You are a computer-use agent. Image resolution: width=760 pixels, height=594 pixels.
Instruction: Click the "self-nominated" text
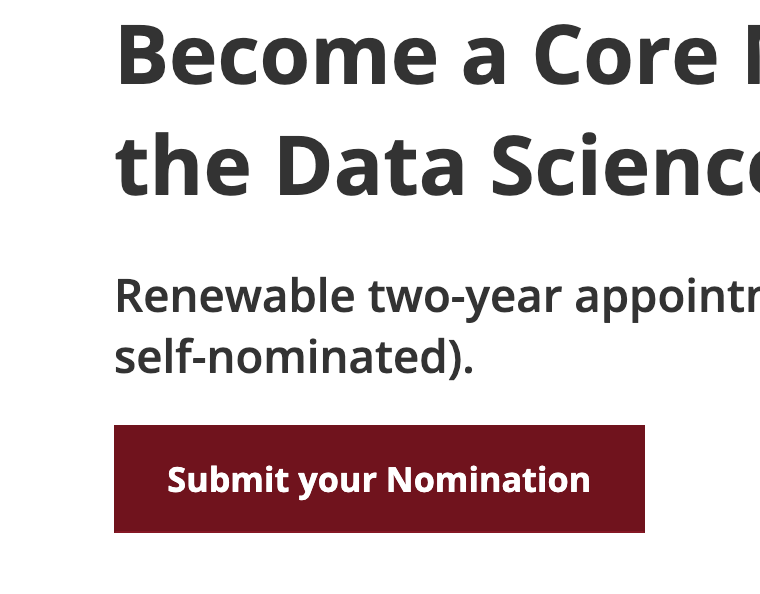(x=282, y=357)
